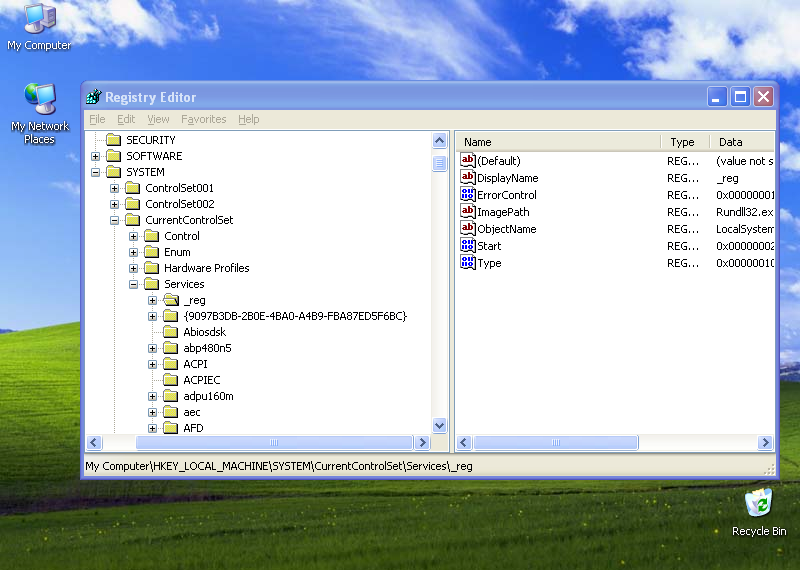Click the SECURITY folder icon
The height and width of the screenshot is (570, 800).
coord(114,140)
